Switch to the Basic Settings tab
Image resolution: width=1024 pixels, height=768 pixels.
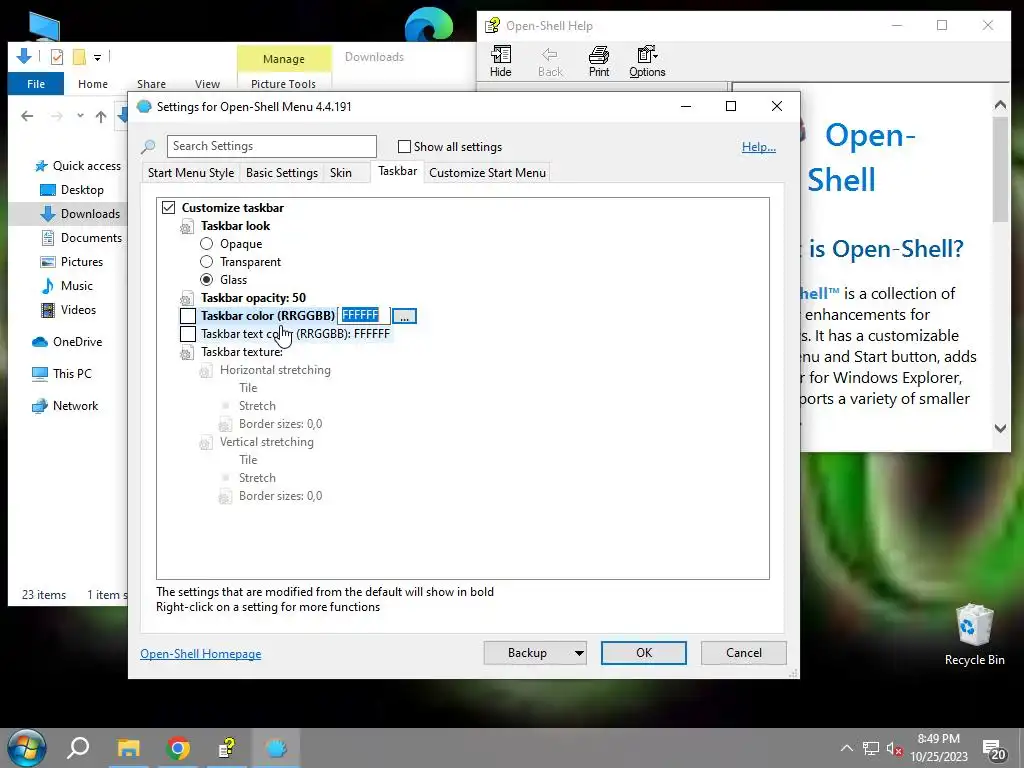click(281, 172)
